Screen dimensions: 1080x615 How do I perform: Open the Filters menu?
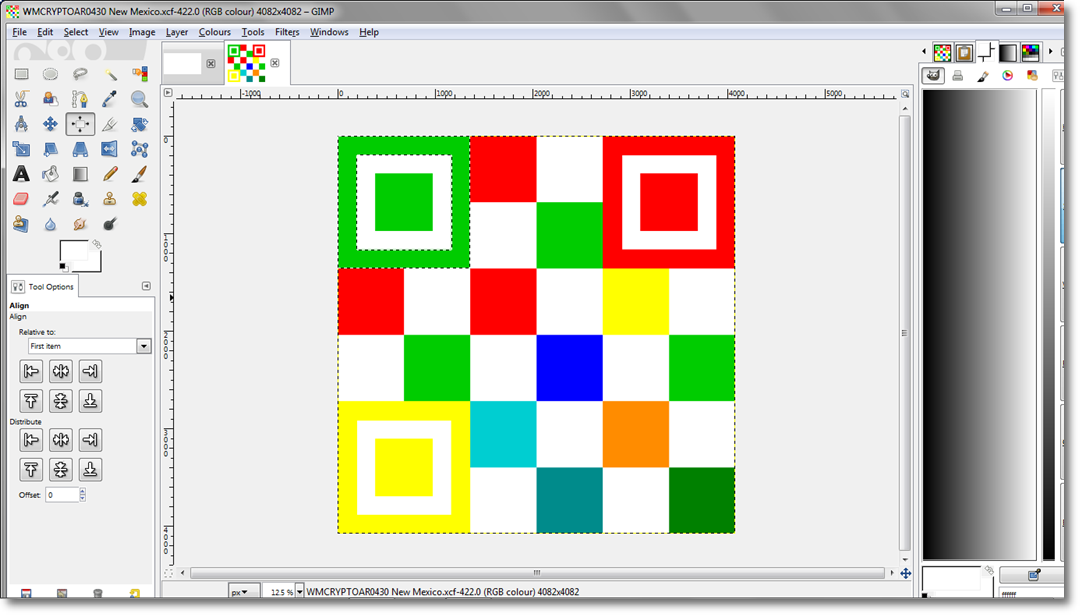[287, 32]
